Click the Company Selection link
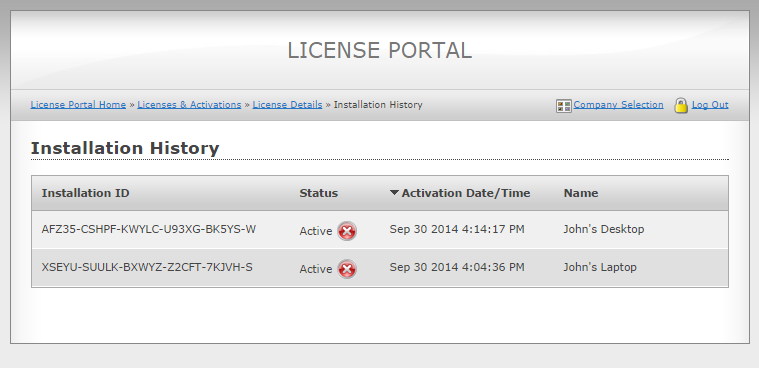This screenshot has width=759, height=368. point(618,105)
